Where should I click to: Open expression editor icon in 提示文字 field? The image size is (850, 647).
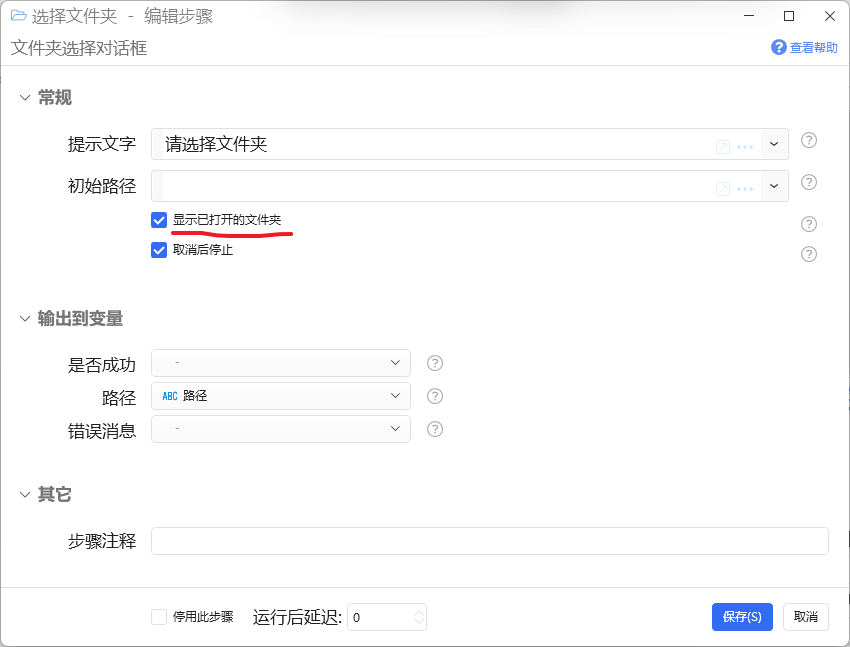click(x=723, y=147)
